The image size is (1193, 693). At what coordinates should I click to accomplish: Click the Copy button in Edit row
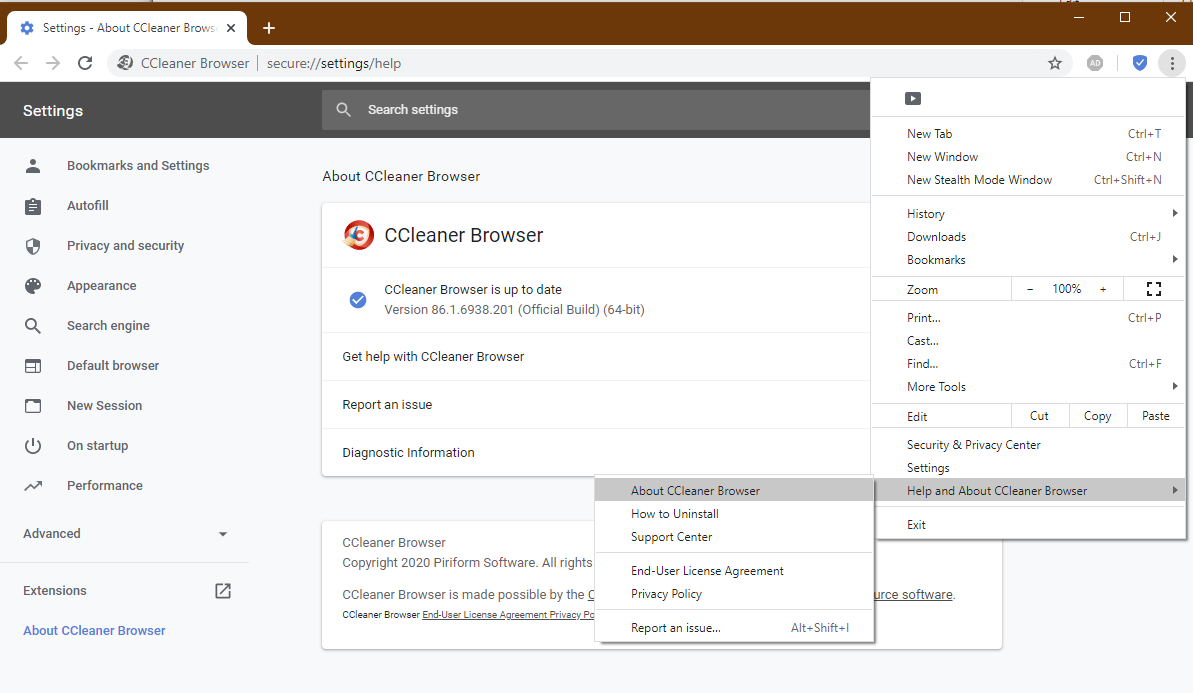pos(1097,416)
